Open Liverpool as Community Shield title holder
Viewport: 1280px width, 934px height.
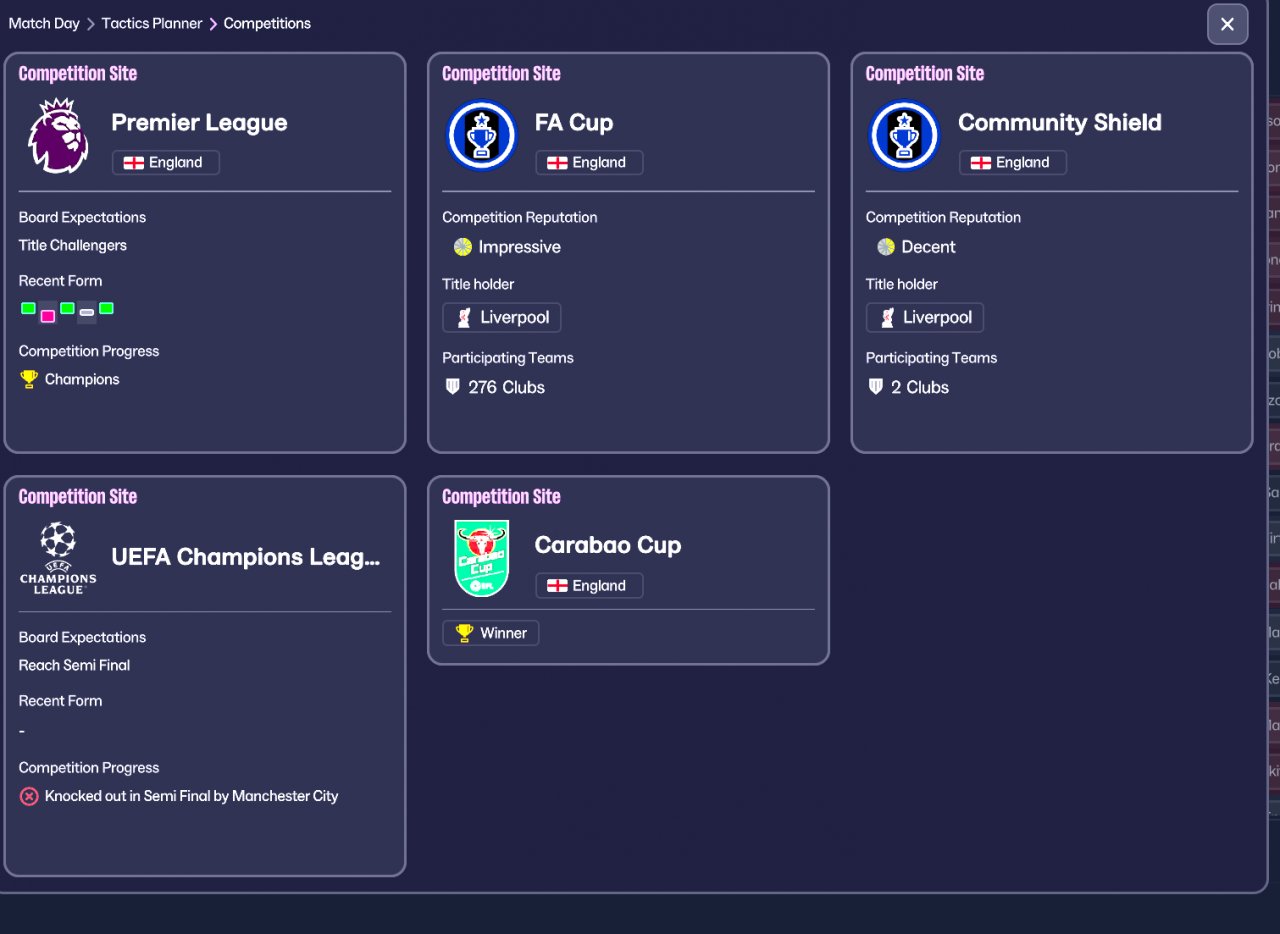(x=925, y=318)
